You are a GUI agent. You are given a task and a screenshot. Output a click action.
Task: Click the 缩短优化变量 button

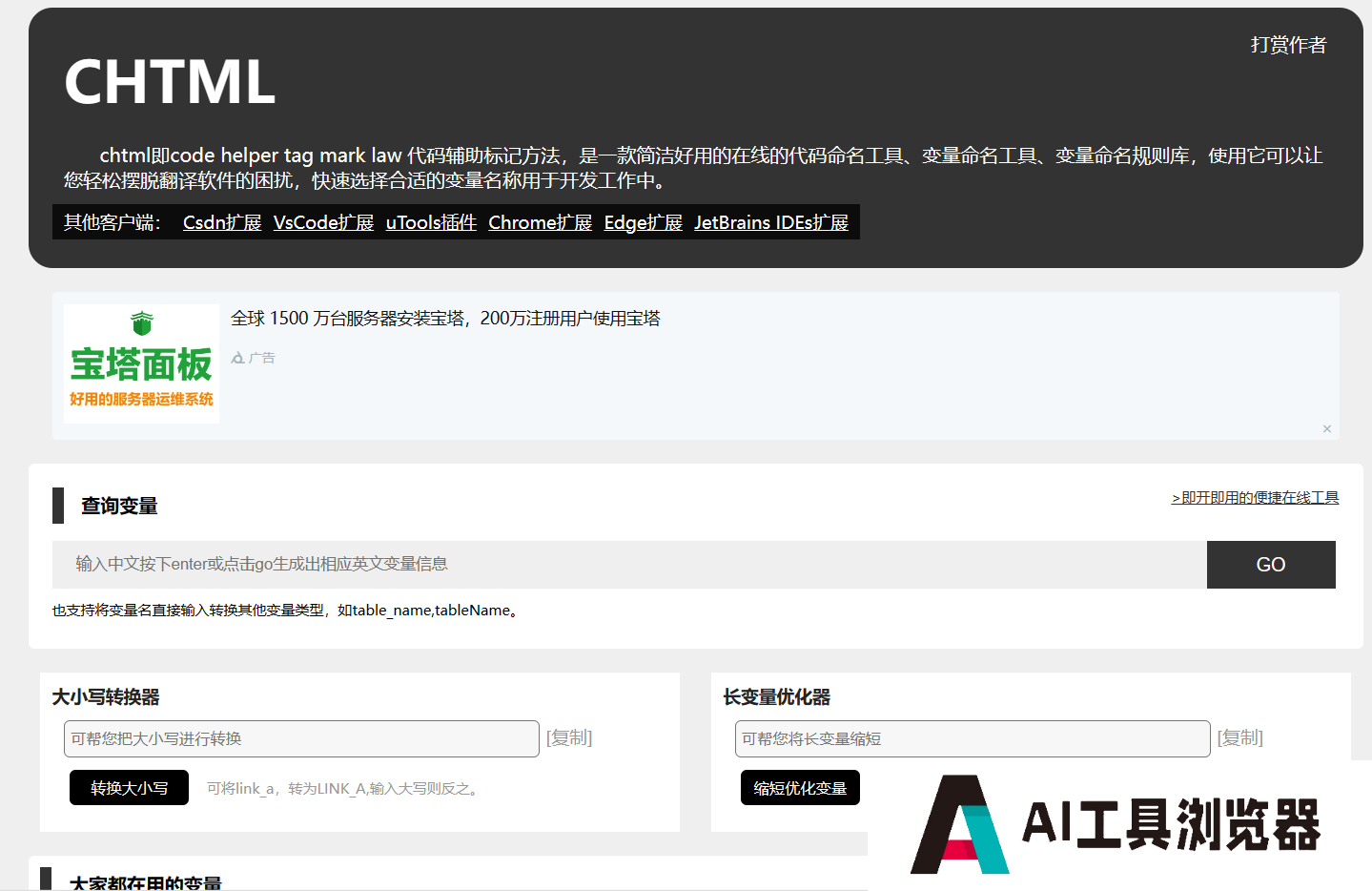[x=800, y=788]
